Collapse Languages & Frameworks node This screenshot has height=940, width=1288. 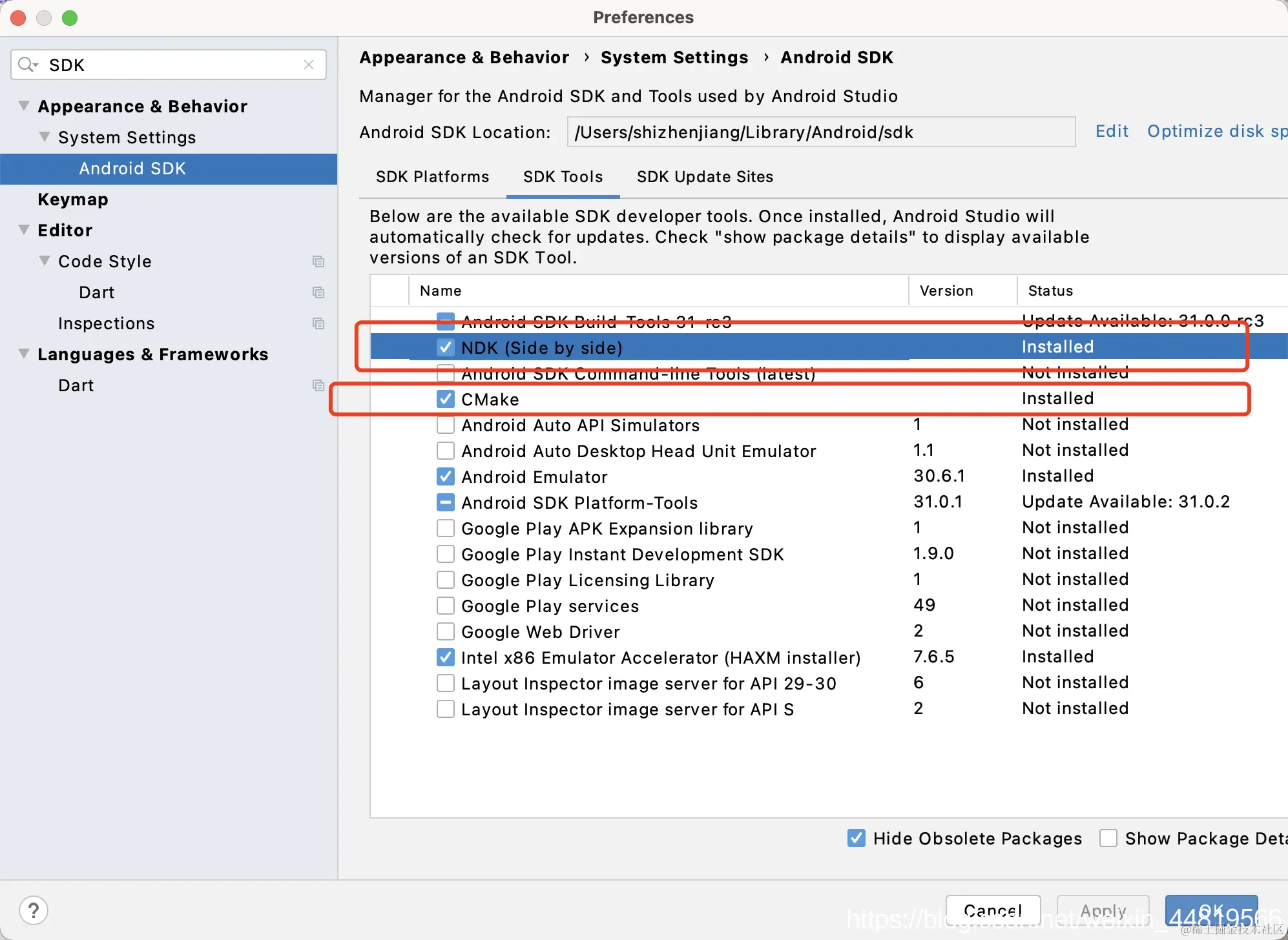(24, 354)
